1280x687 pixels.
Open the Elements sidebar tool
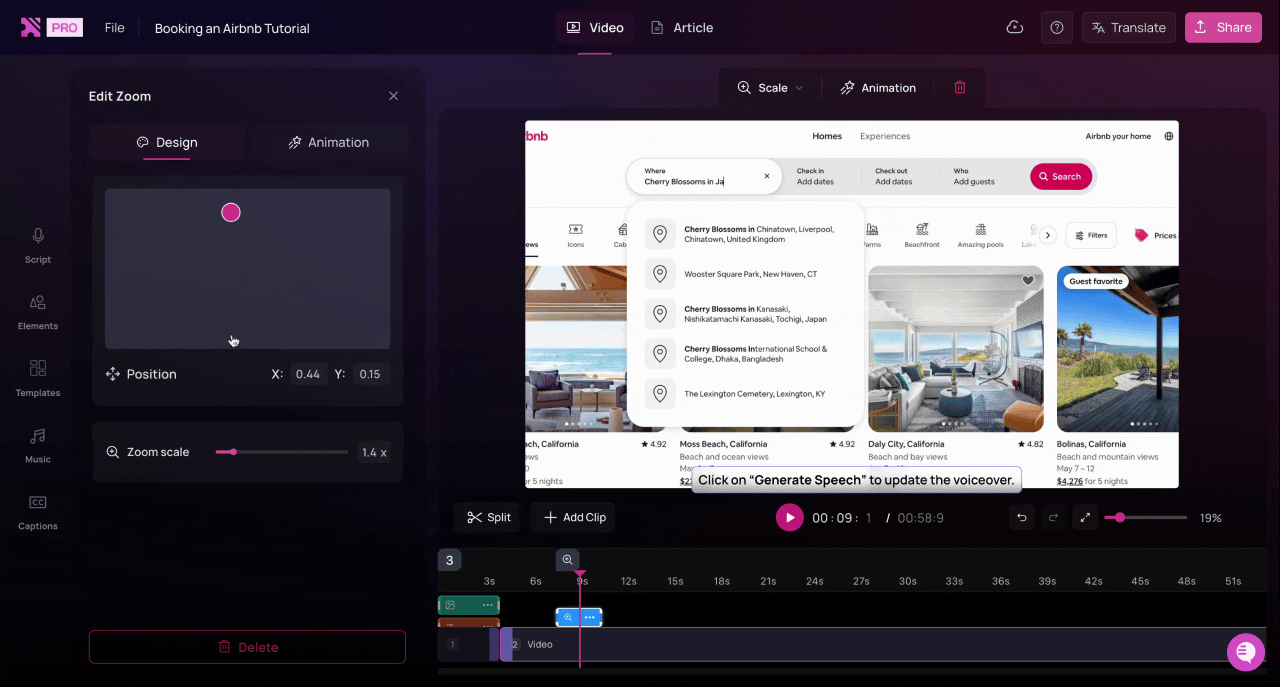38,312
